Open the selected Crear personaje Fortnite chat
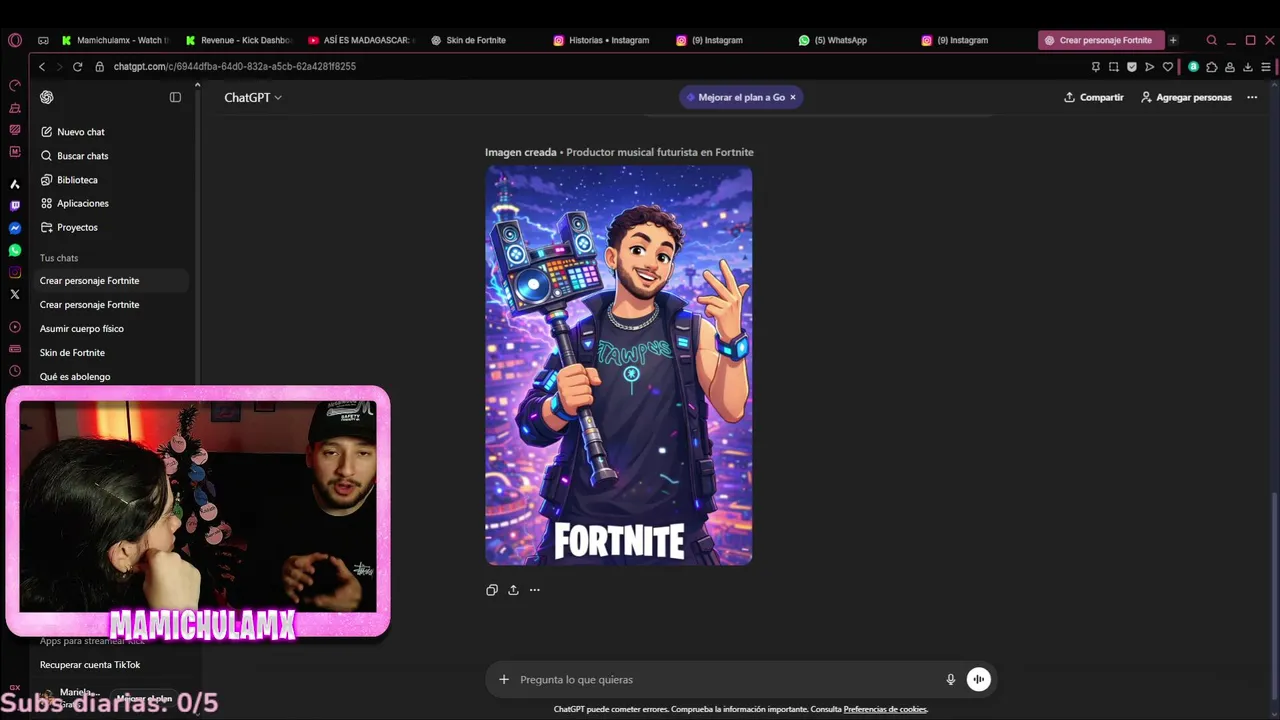 coord(110,281)
